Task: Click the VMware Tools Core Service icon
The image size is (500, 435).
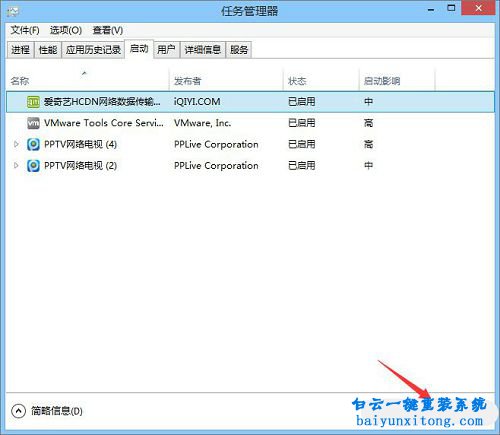Action: (33, 123)
